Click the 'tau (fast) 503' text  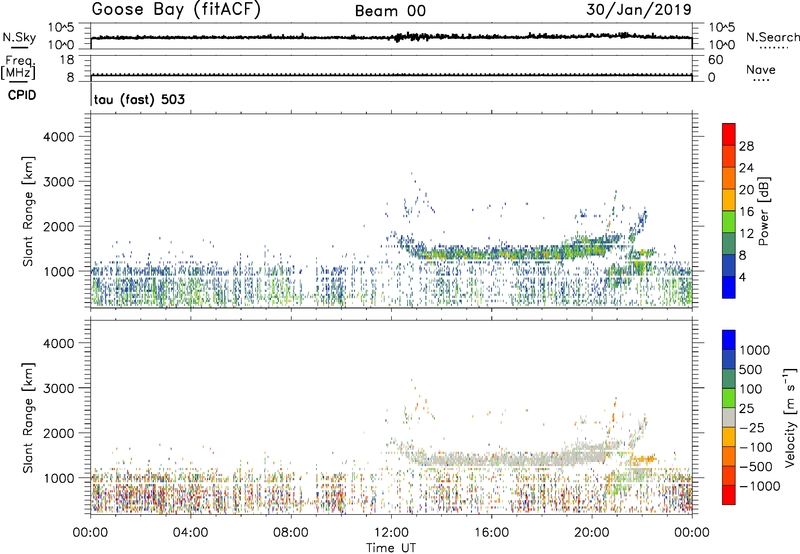[139, 99]
